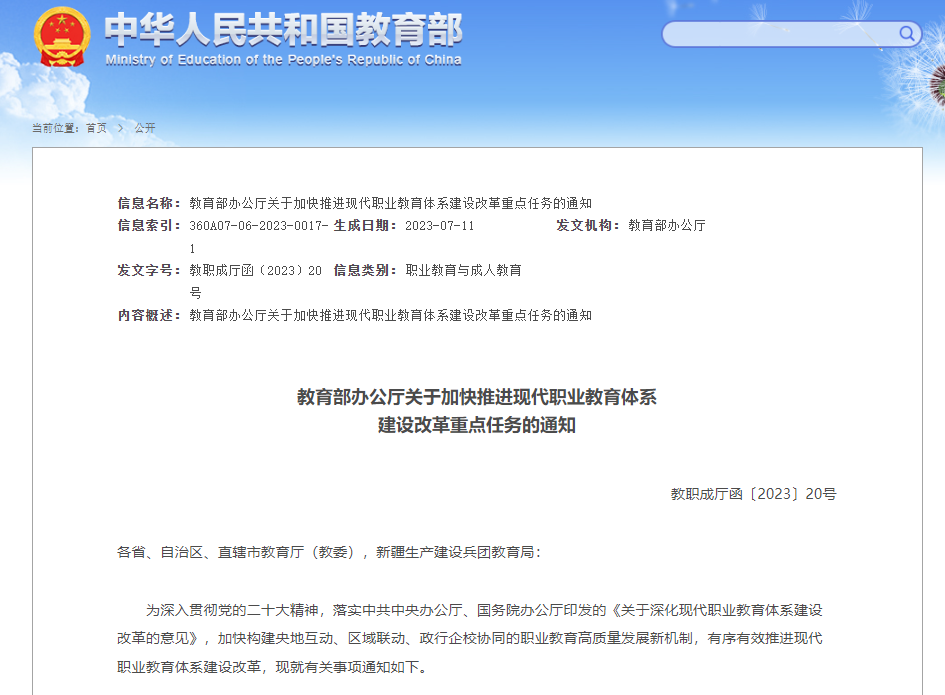Screen dimensions: 945x695
Task: Click the salutation line starting with 各省、自治区
Action: pyautogui.click(x=328, y=552)
